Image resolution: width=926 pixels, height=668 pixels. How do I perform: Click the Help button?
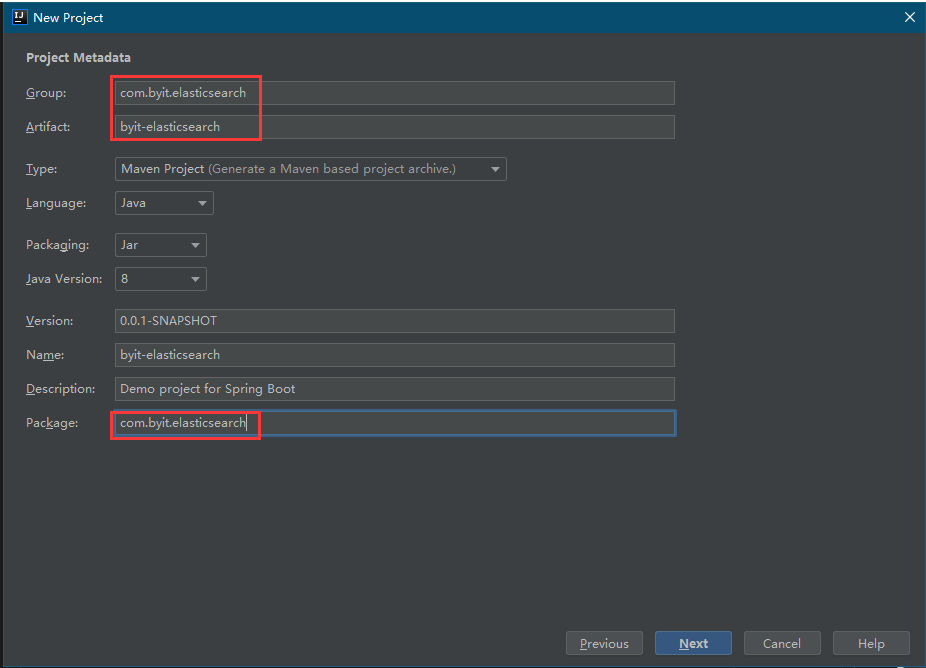(870, 643)
